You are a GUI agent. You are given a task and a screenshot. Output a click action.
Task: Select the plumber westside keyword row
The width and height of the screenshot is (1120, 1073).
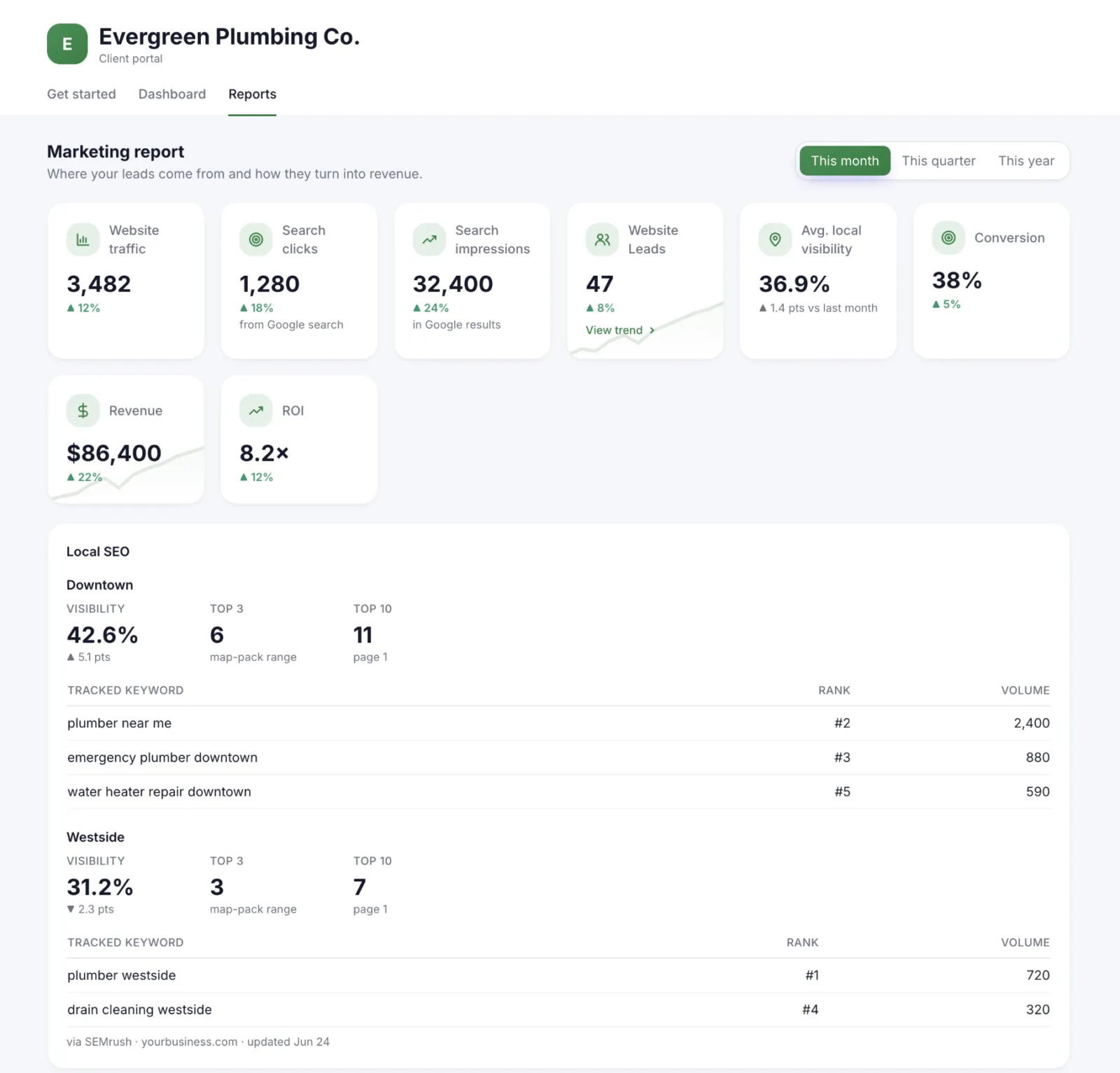pos(559,975)
